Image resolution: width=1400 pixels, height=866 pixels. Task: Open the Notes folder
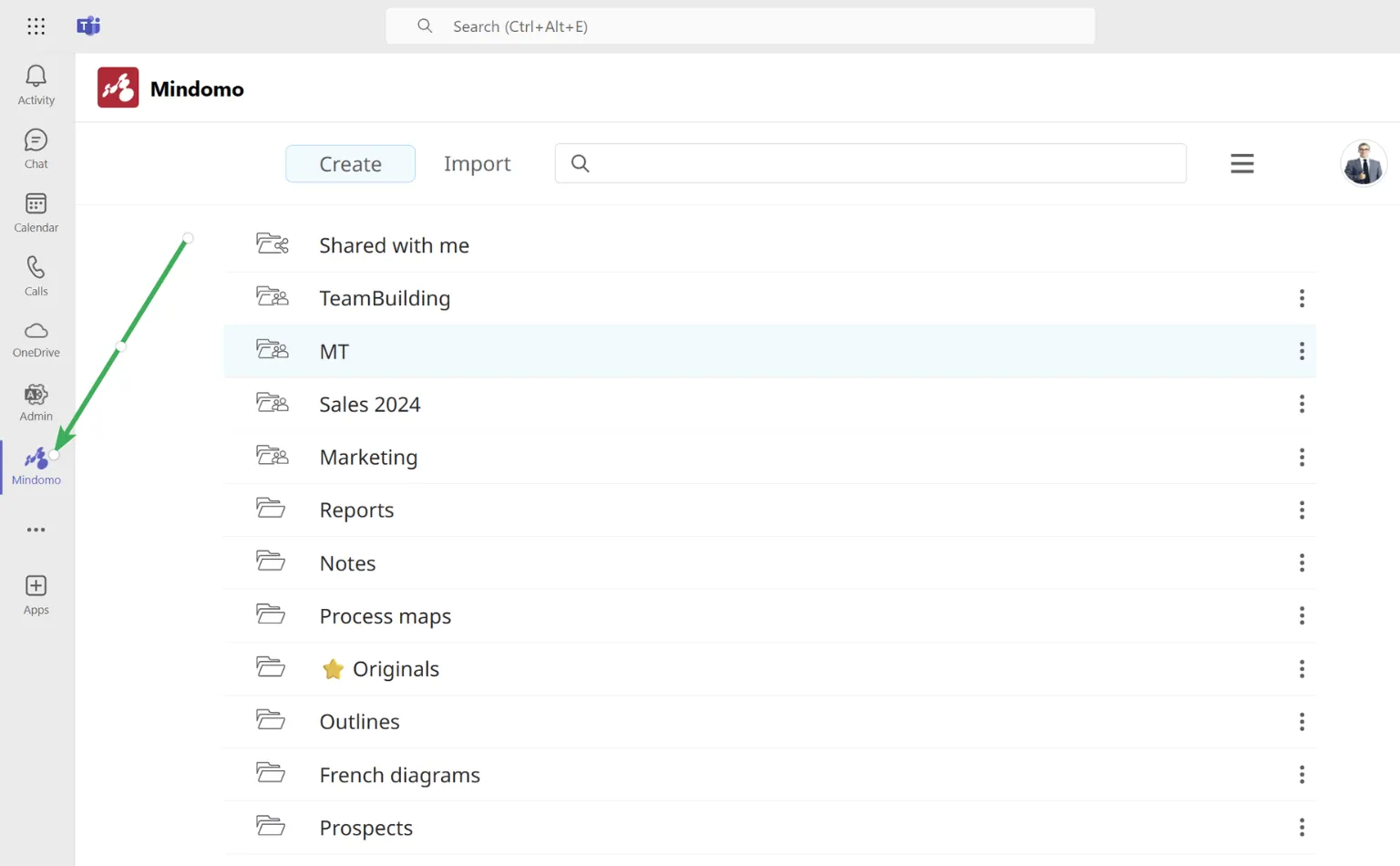pos(770,562)
